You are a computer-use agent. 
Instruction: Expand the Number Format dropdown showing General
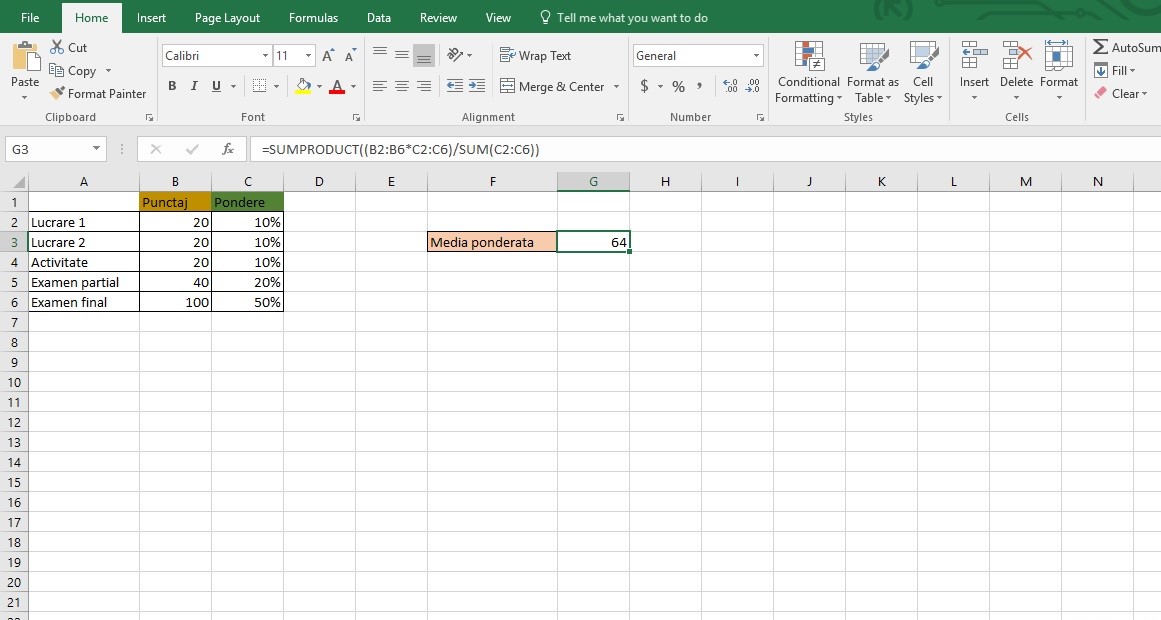coord(757,55)
